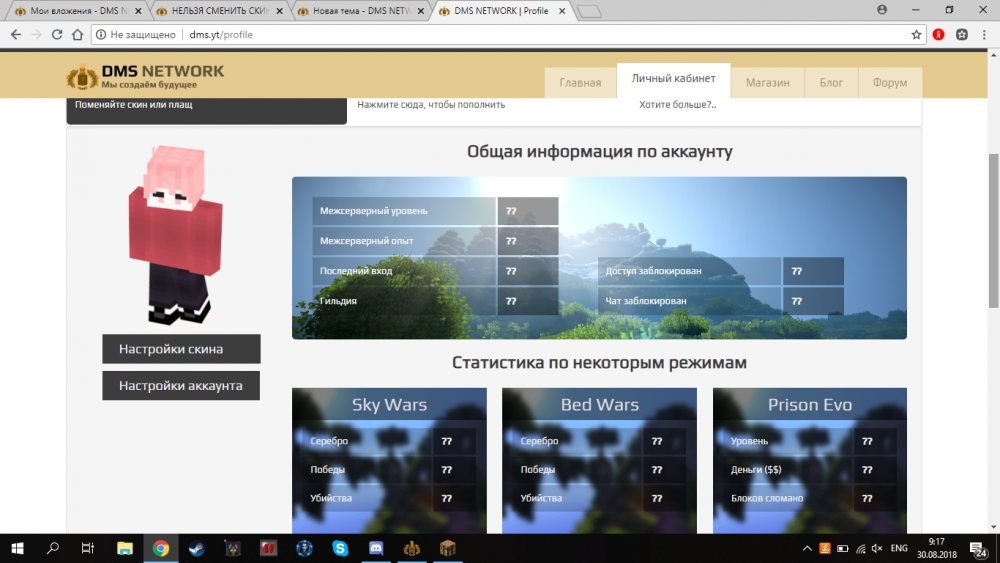Click the browser Home icon

[77, 34]
